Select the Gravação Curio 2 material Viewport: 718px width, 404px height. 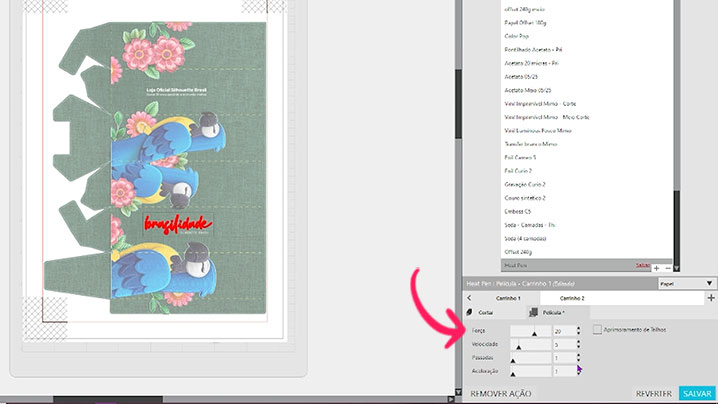[x=525, y=185]
